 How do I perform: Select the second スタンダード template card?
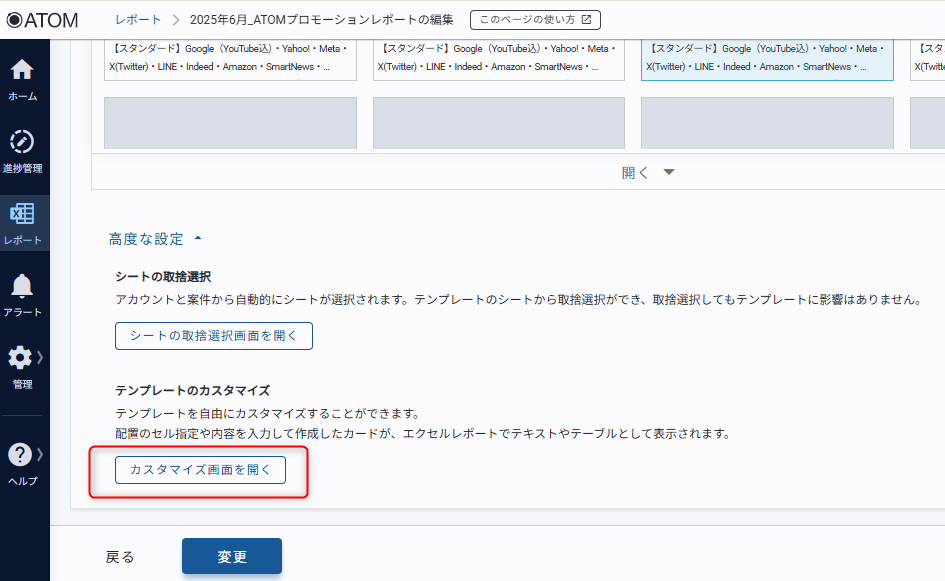(x=498, y=58)
